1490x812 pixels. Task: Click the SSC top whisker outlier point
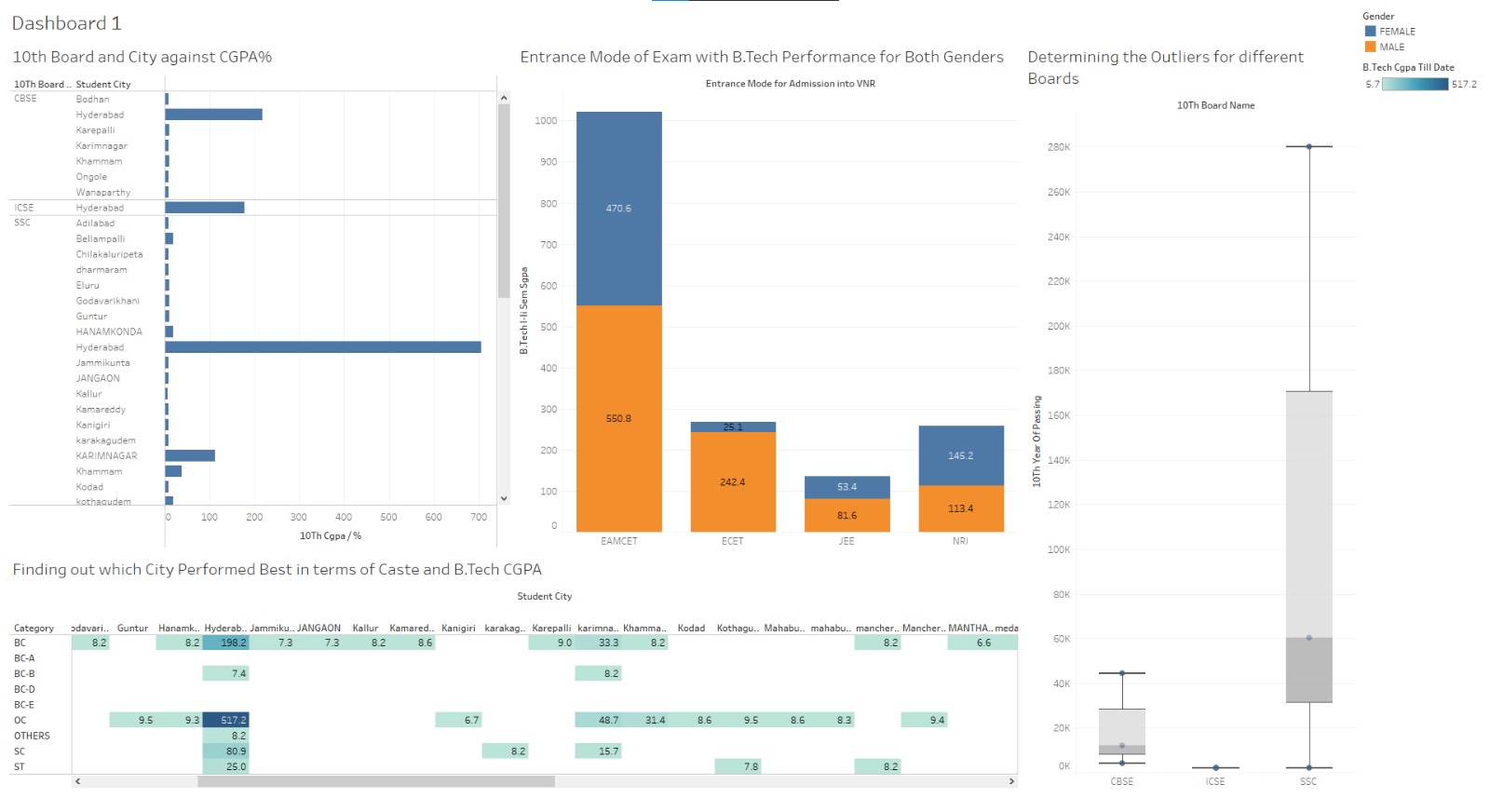coord(1308,146)
